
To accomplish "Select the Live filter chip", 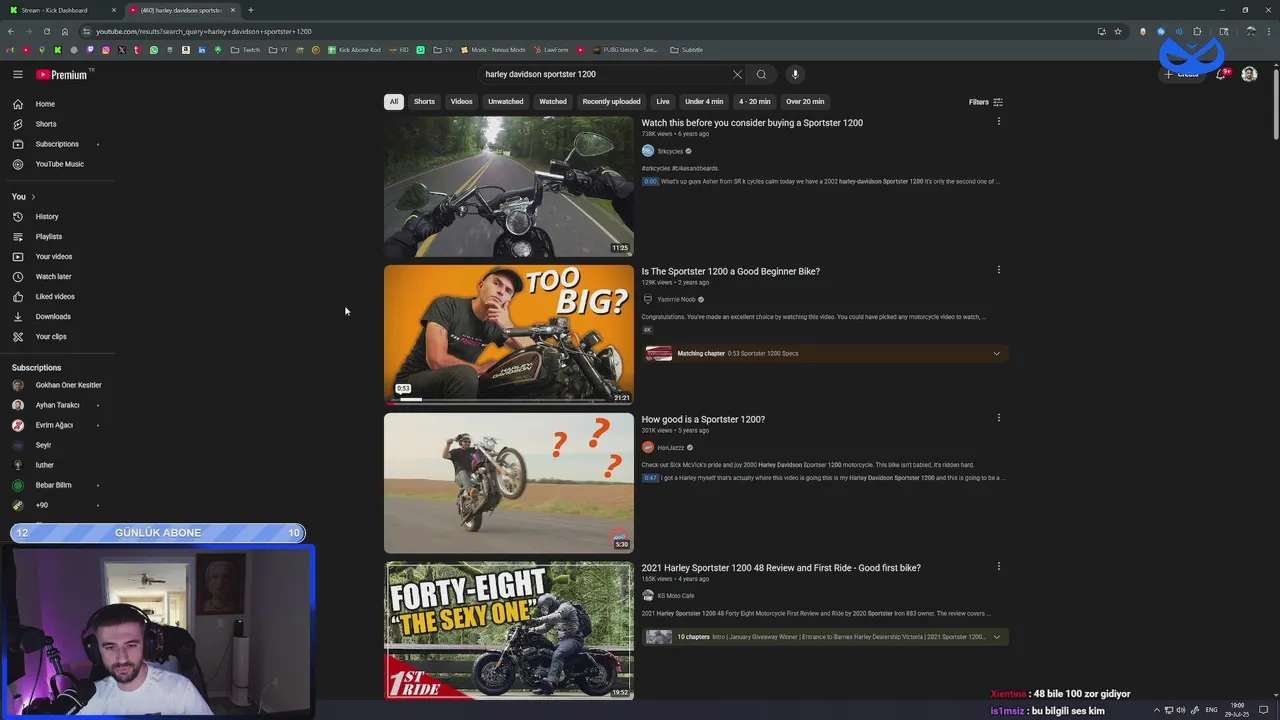I will (x=663, y=101).
